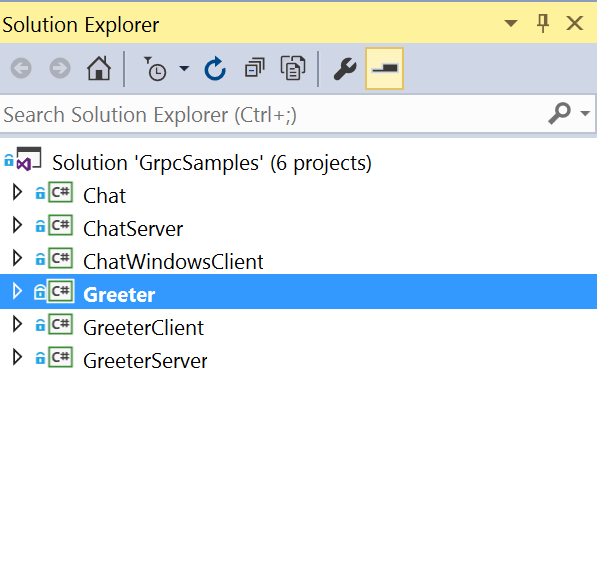
Task: Click the source control lock beside Chat
Action: [x=40, y=193]
